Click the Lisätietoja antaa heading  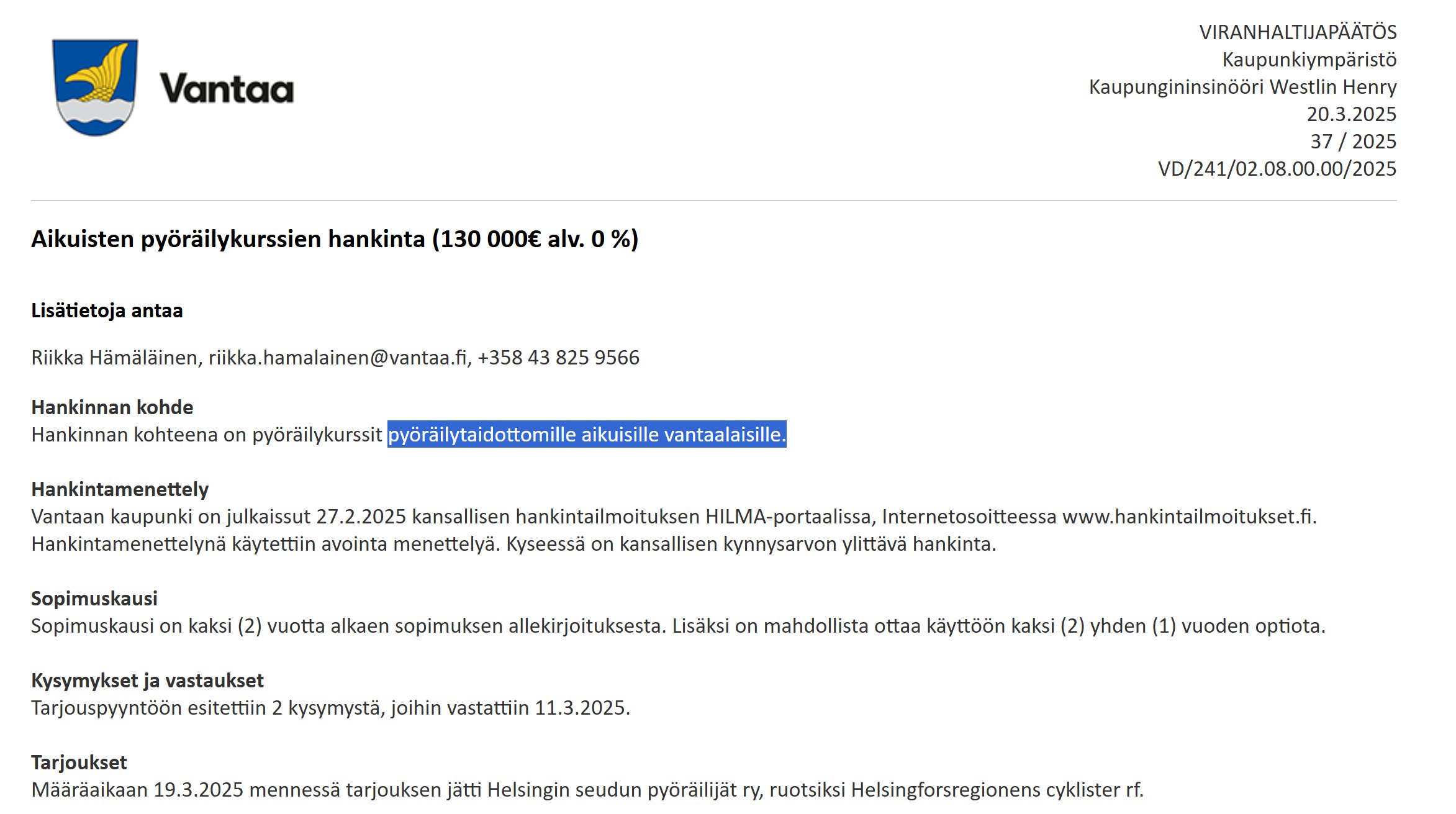tap(107, 310)
